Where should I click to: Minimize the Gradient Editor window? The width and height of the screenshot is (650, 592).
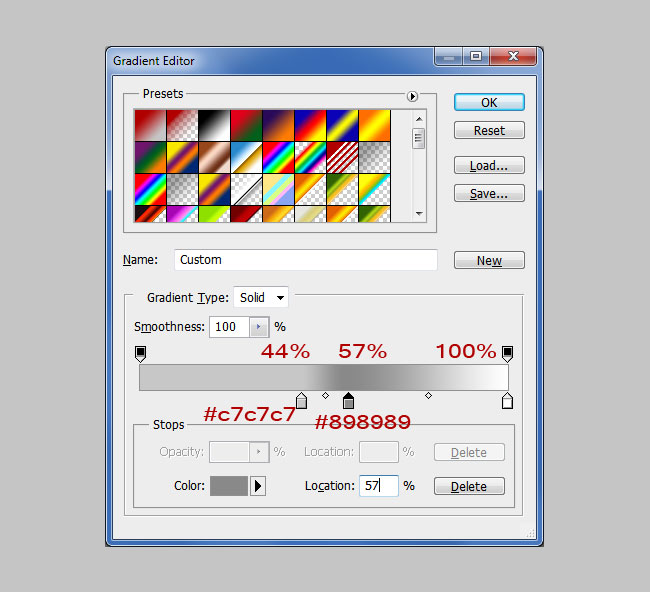[x=448, y=57]
